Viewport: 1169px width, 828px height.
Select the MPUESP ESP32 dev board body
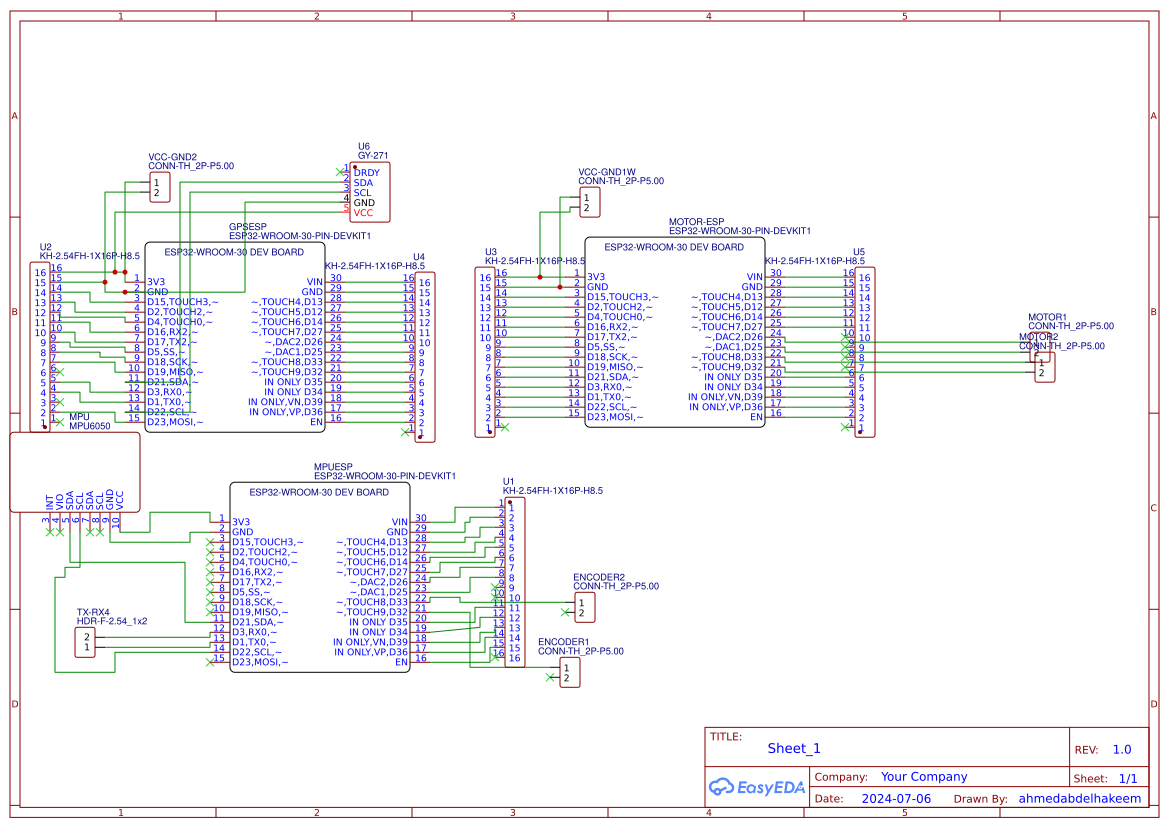(320, 577)
